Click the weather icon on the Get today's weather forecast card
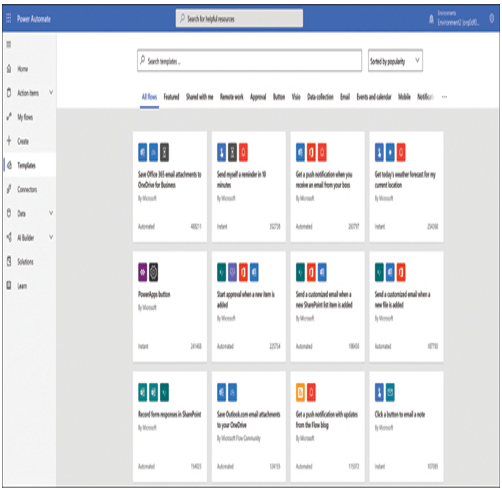This screenshot has width=502, height=490. [390, 152]
